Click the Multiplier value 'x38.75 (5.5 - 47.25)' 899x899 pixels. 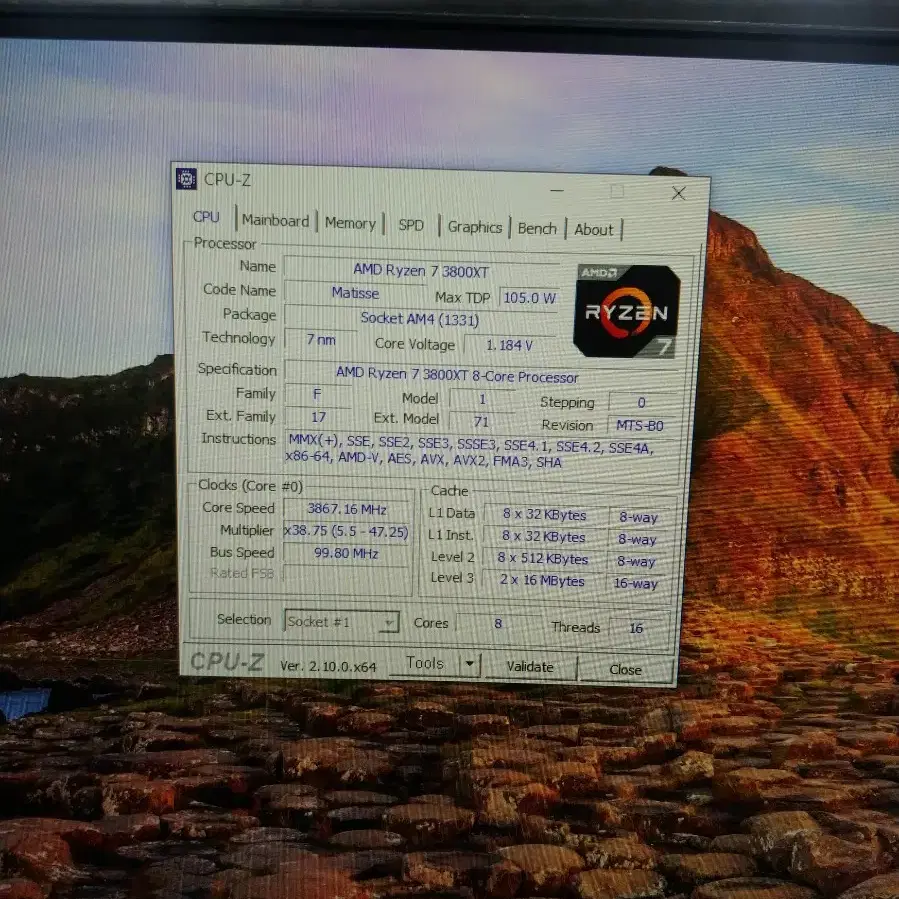coord(346,531)
